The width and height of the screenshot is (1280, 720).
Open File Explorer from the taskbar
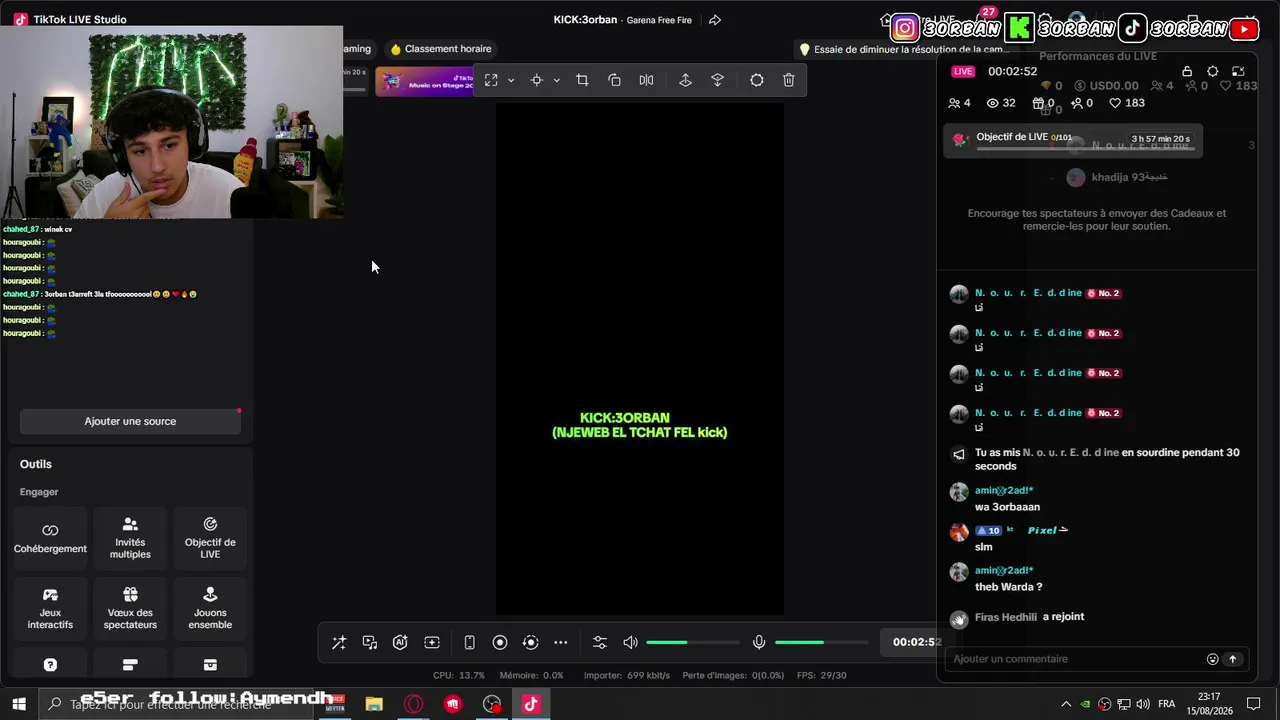coord(374,704)
